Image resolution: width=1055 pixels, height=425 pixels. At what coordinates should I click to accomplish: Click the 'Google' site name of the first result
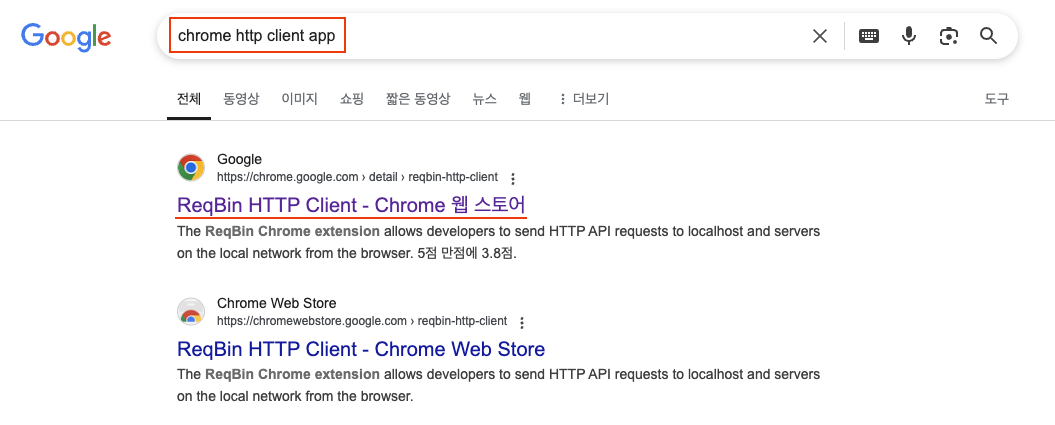pos(240,160)
